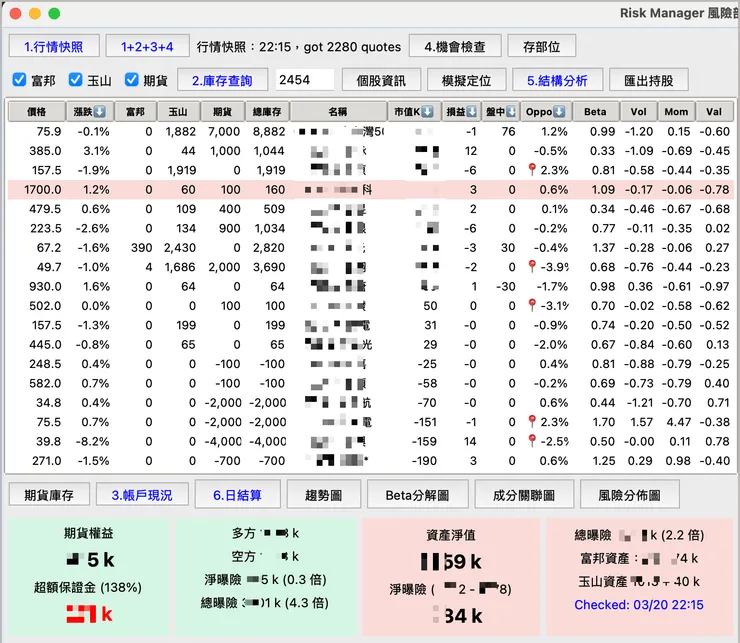Click the 期貨權益 panel title

(x=89, y=533)
